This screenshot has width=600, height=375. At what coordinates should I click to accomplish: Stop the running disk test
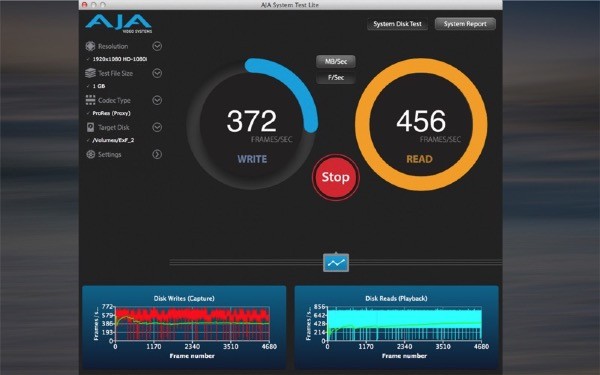coord(336,177)
